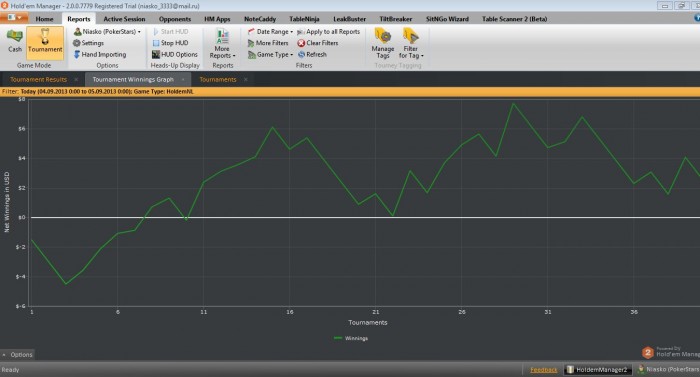Open Niasko (PokerStars) player dropdown

pyautogui.click(x=107, y=32)
